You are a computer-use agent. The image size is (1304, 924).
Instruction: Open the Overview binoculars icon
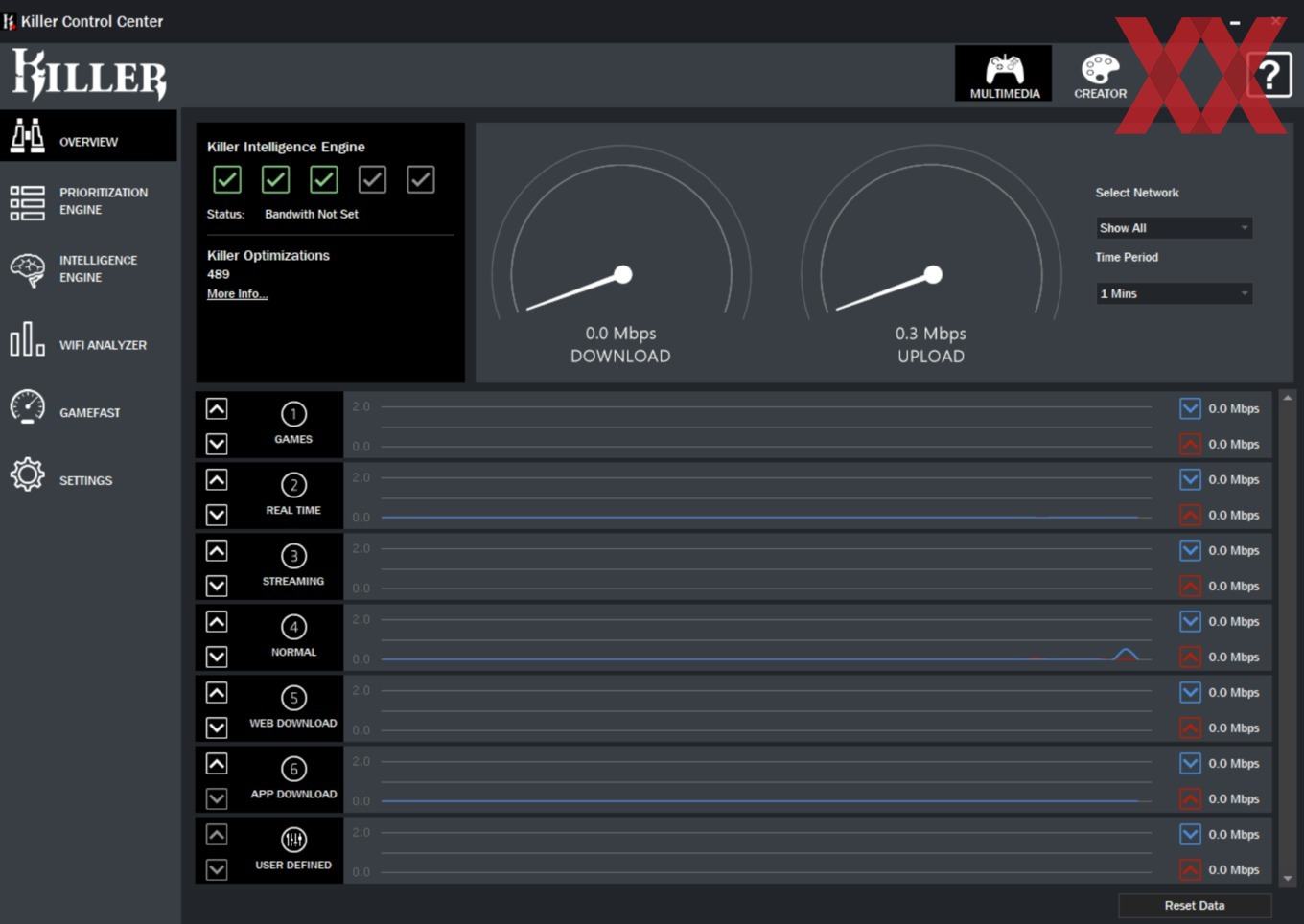point(27,136)
